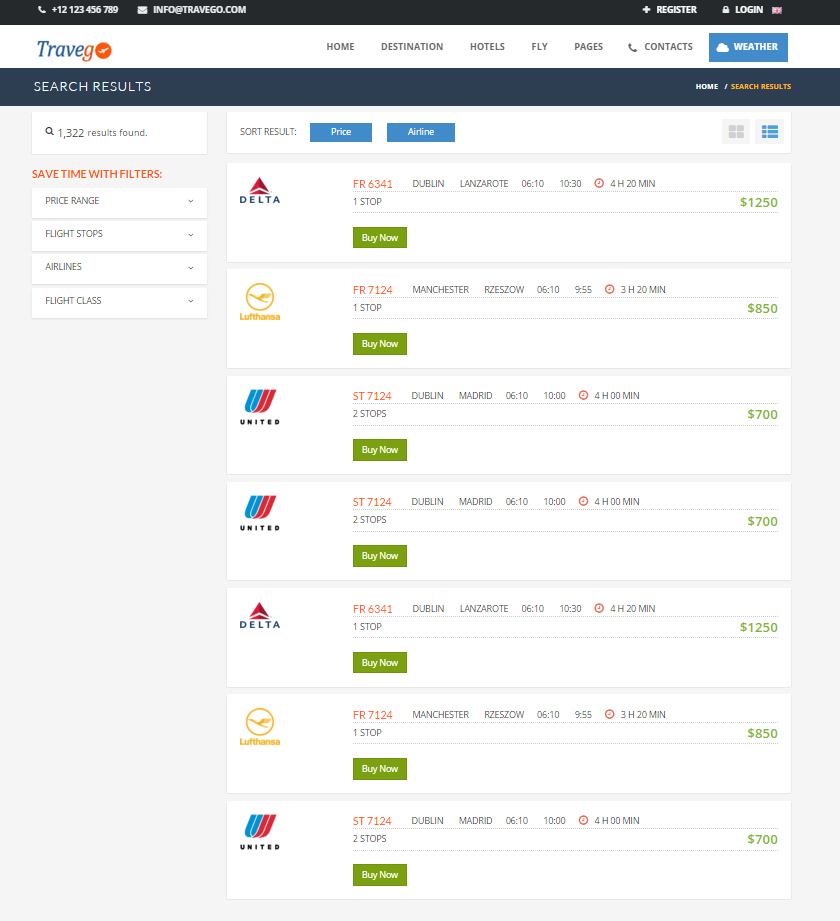Click the Delta logo in fifth result
Image resolution: width=840 pixels, height=921 pixels.
pyautogui.click(x=260, y=615)
